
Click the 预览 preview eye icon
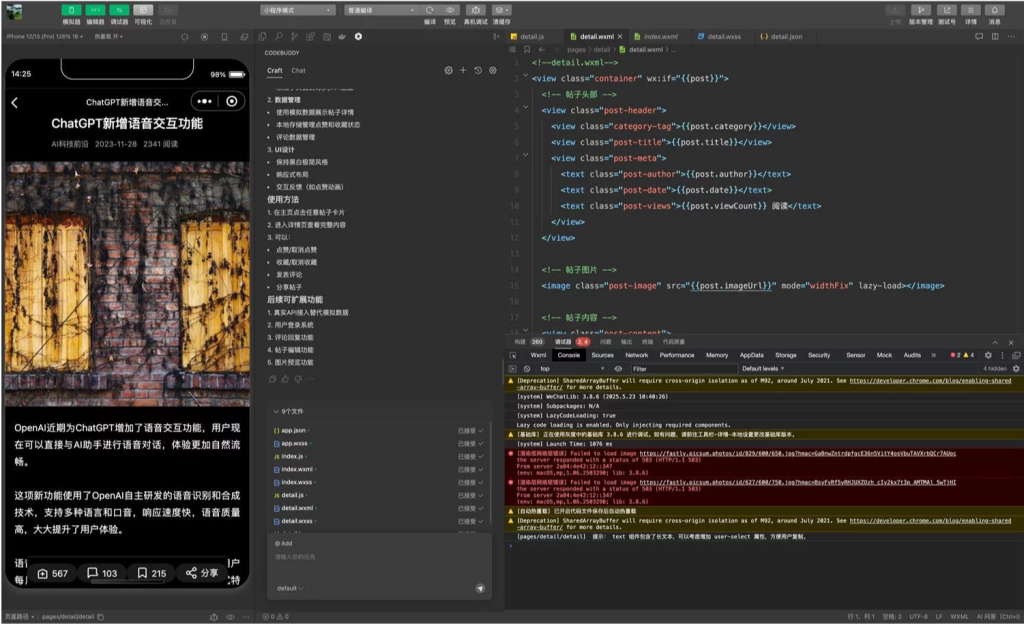(450, 10)
